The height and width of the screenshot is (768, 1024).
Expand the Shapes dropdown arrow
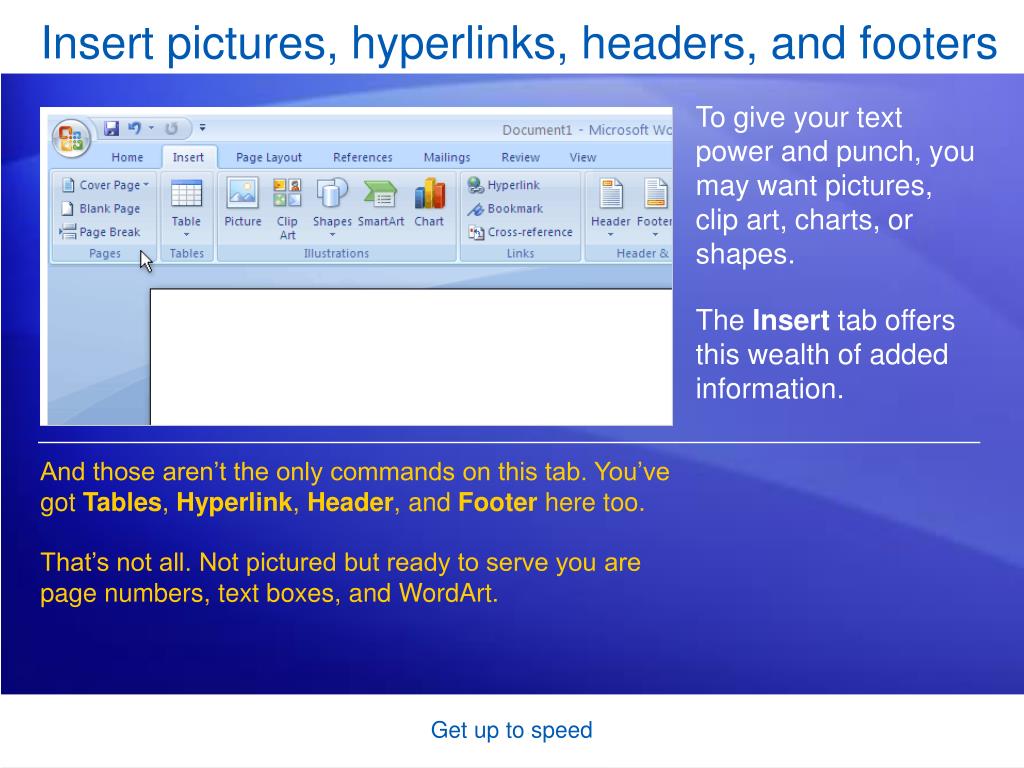point(332,234)
